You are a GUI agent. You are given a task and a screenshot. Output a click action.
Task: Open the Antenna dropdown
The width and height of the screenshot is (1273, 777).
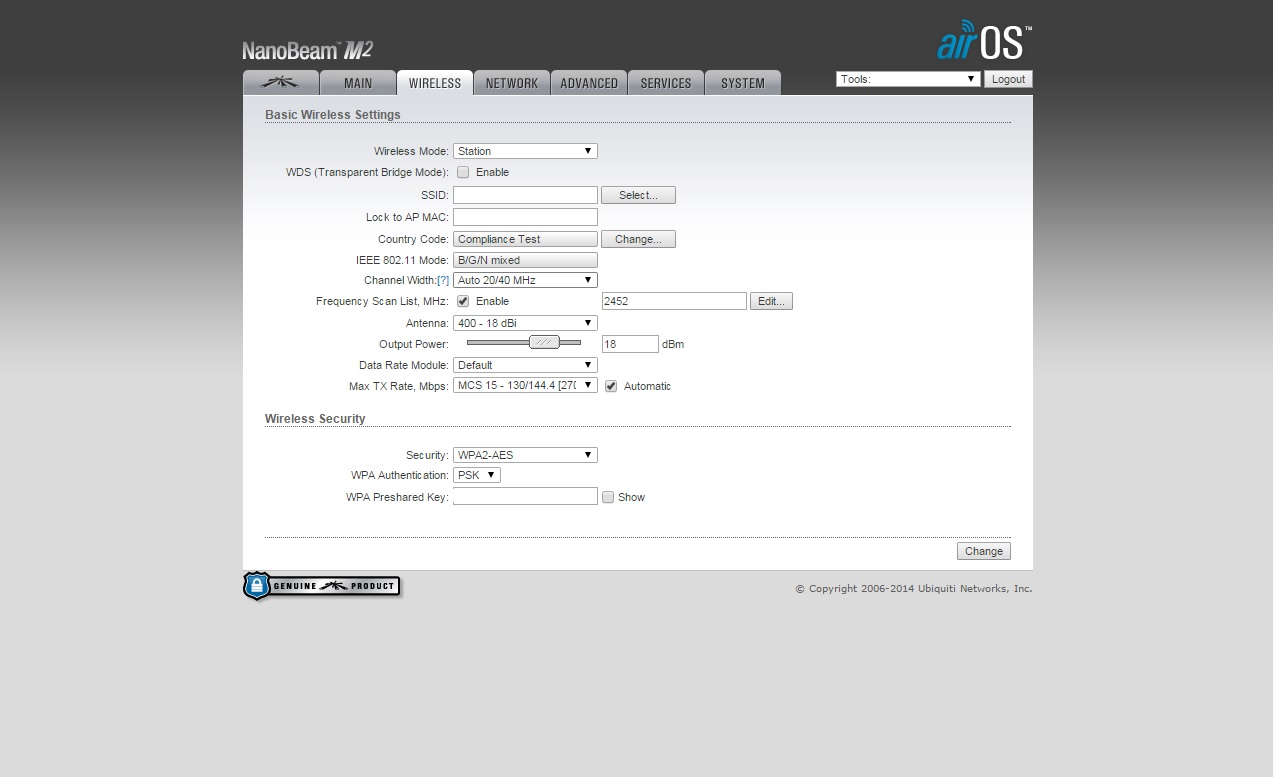pyautogui.click(x=525, y=323)
